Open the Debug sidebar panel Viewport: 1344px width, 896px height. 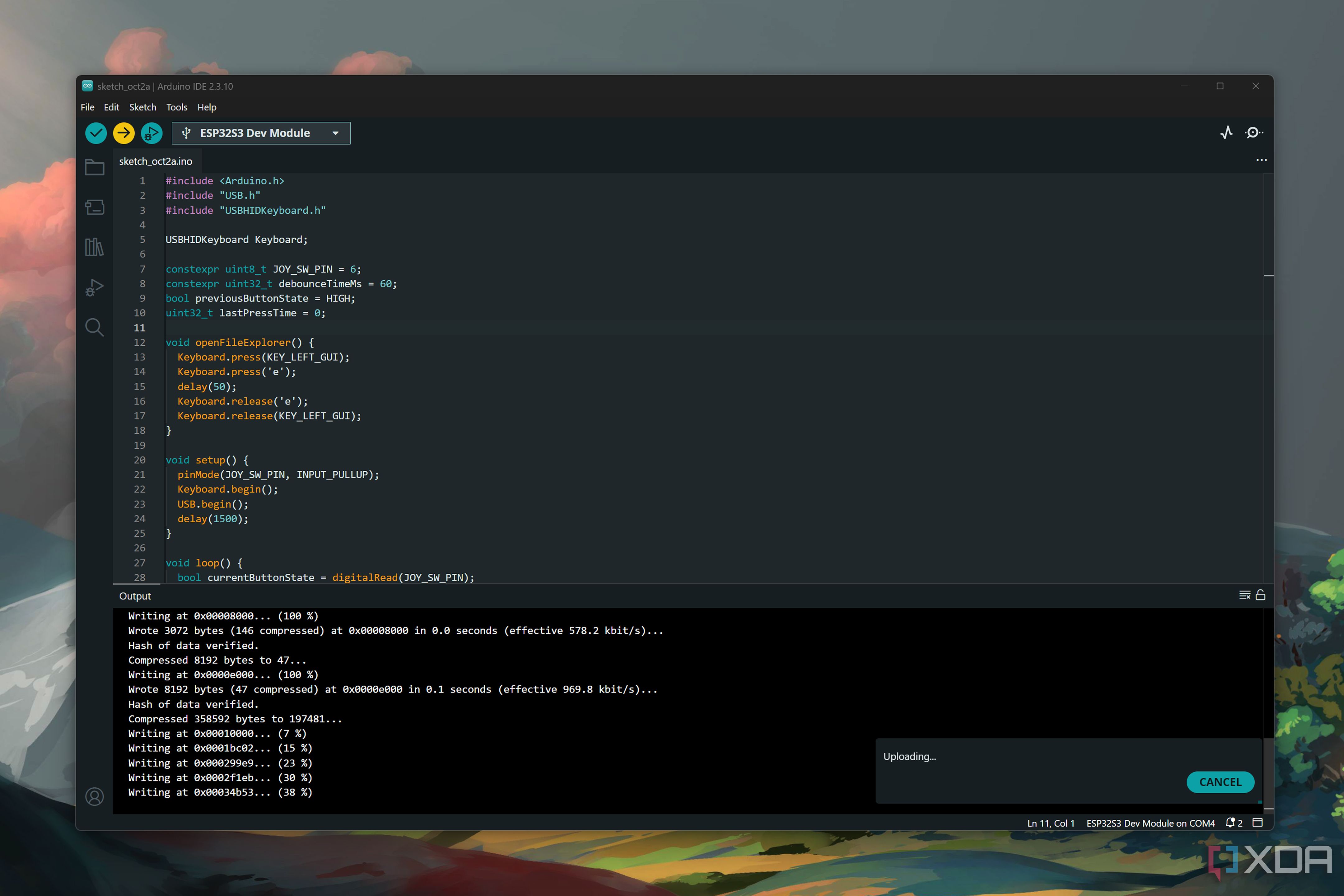pyautogui.click(x=94, y=287)
